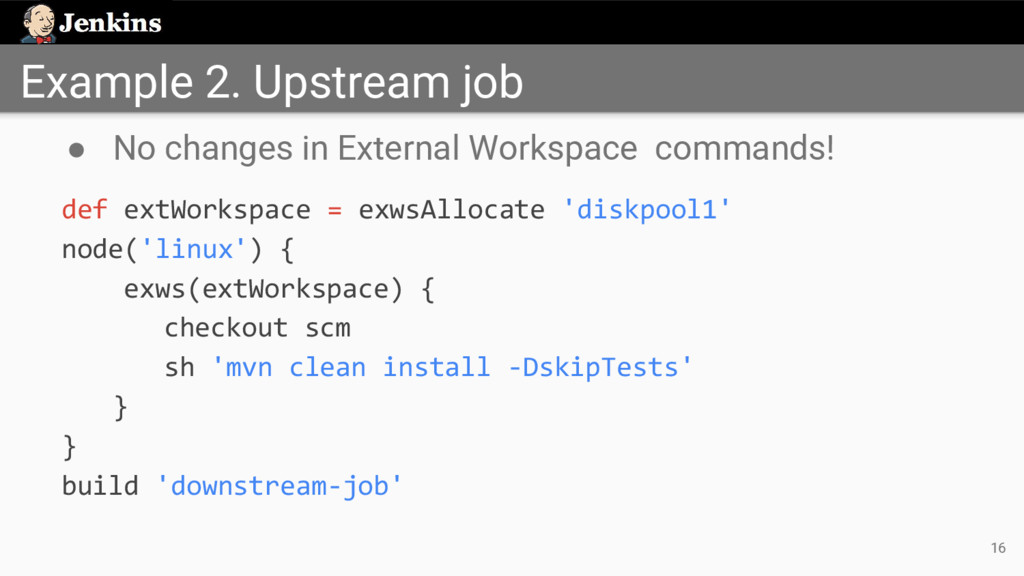Select the 'exwsAllocate' function name
This screenshot has width=1024, height=576.
(451, 210)
